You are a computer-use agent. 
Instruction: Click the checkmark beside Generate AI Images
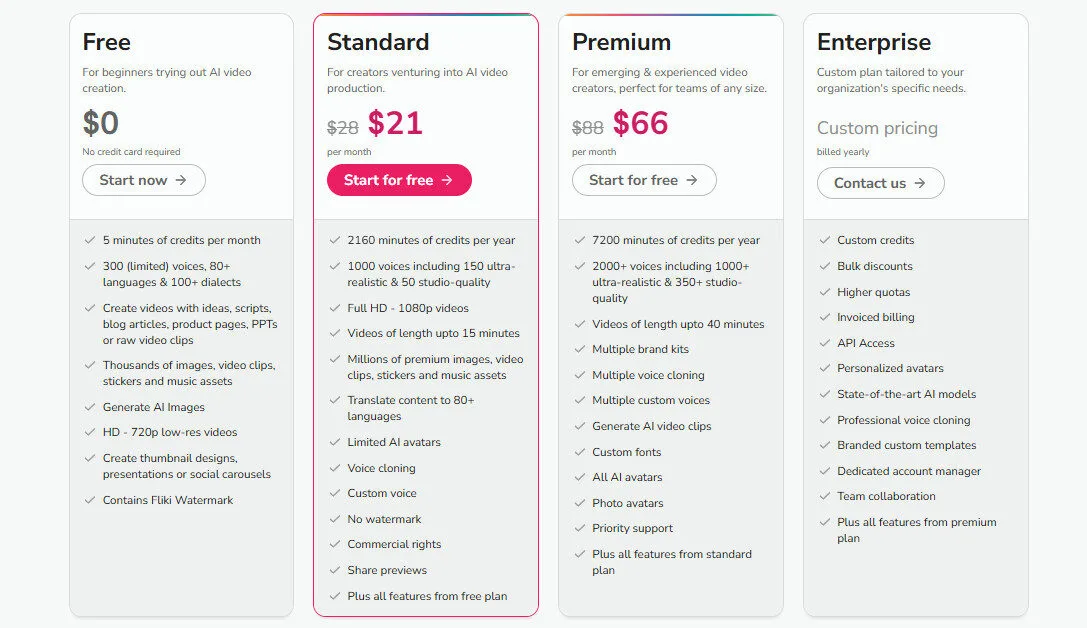(88, 407)
